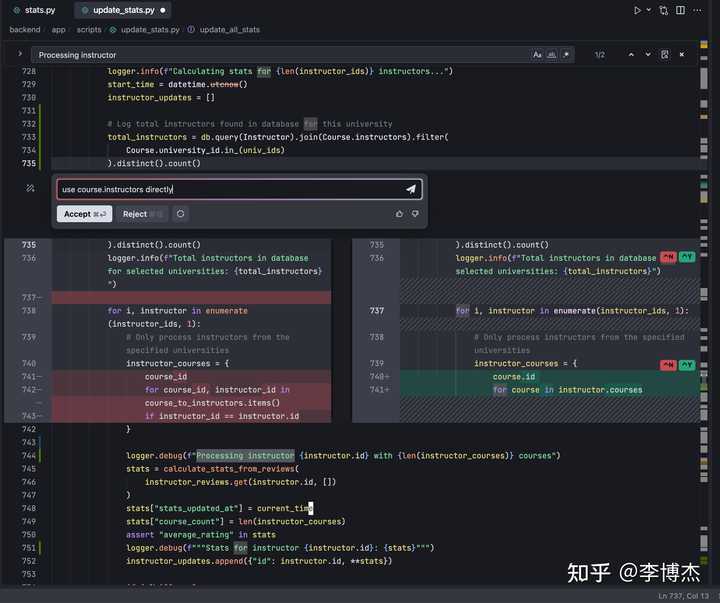Click the app breadcrumb
The height and width of the screenshot is (603, 720).
tap(58, 29)
